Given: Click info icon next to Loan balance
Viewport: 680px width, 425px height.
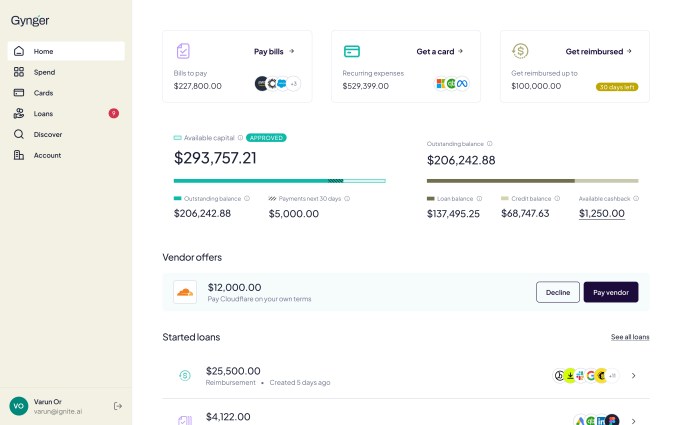Looking at the screenshot, I should [x=479, y=198].
